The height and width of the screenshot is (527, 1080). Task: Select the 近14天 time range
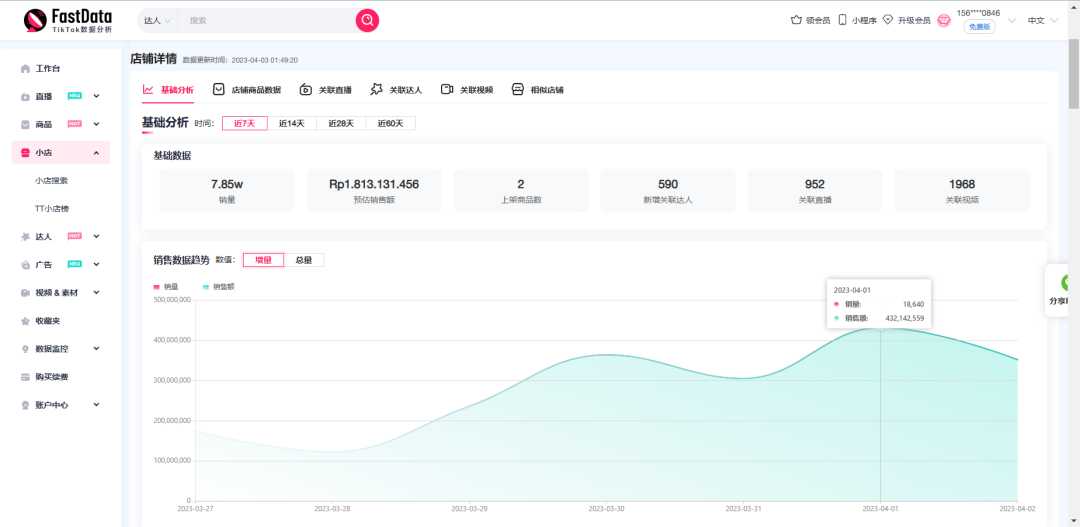pyautogui.click(x=291, y=123)
